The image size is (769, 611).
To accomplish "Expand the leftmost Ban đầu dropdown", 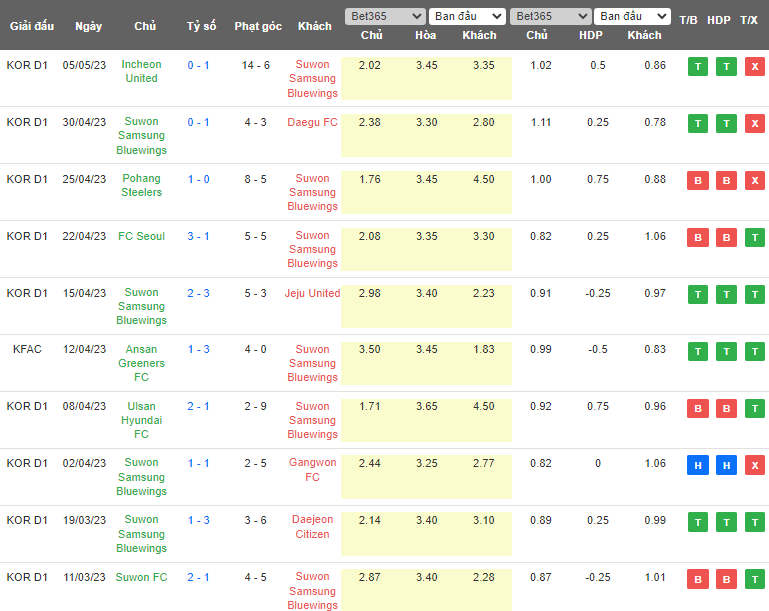I will (x=467, y=16).
